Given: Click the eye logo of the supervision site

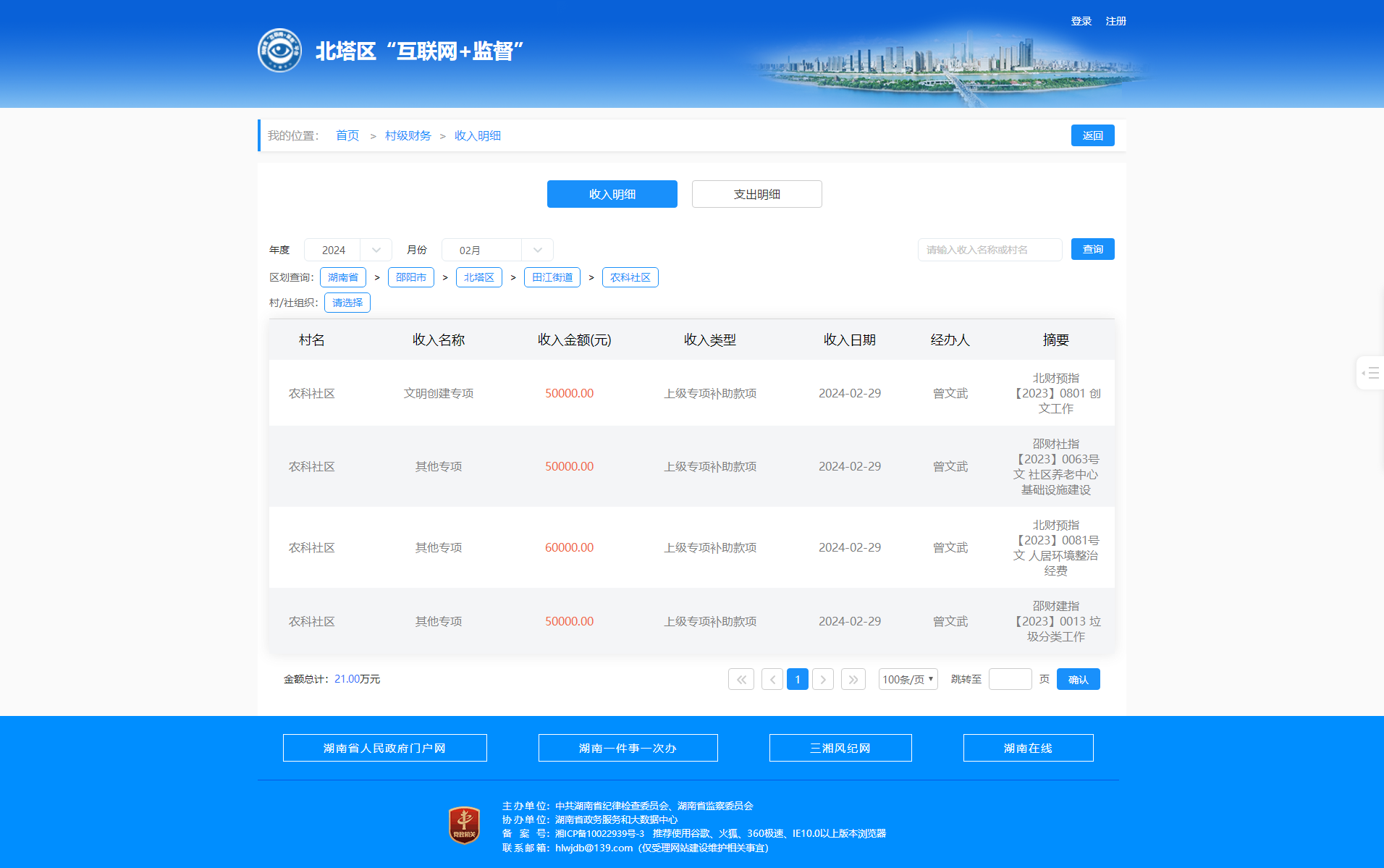Looking at the screenshot, I should pyautogui.click(x=279, y=51).
